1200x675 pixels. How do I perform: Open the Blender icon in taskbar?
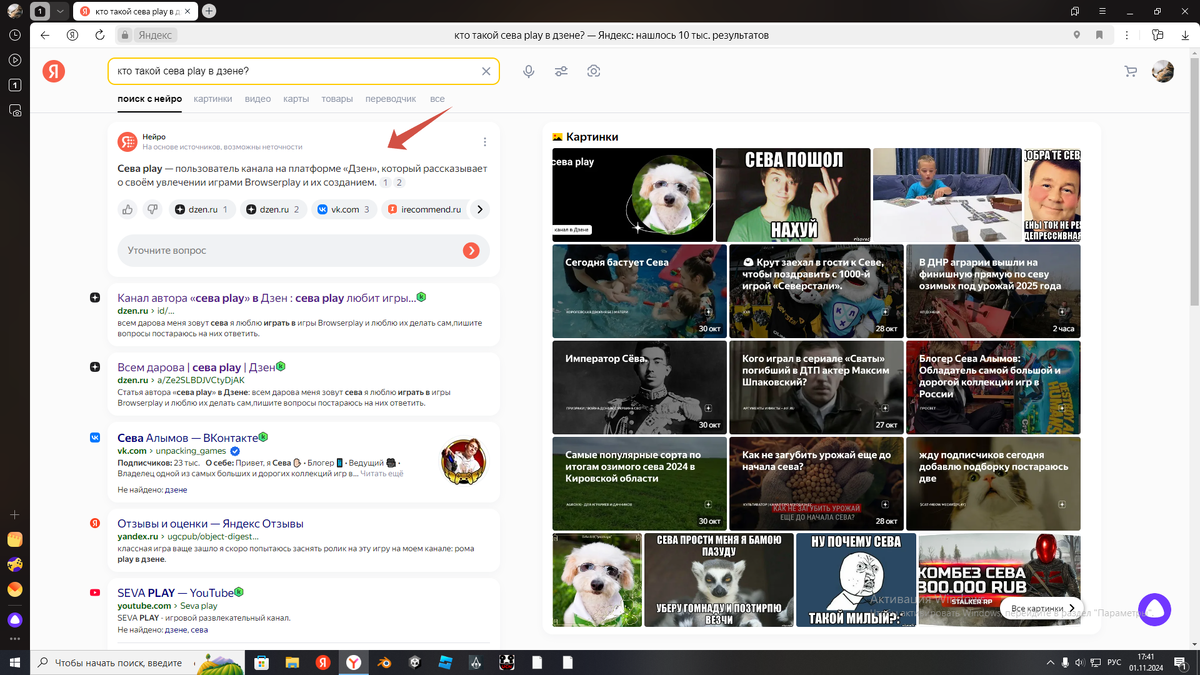(385, 662)
